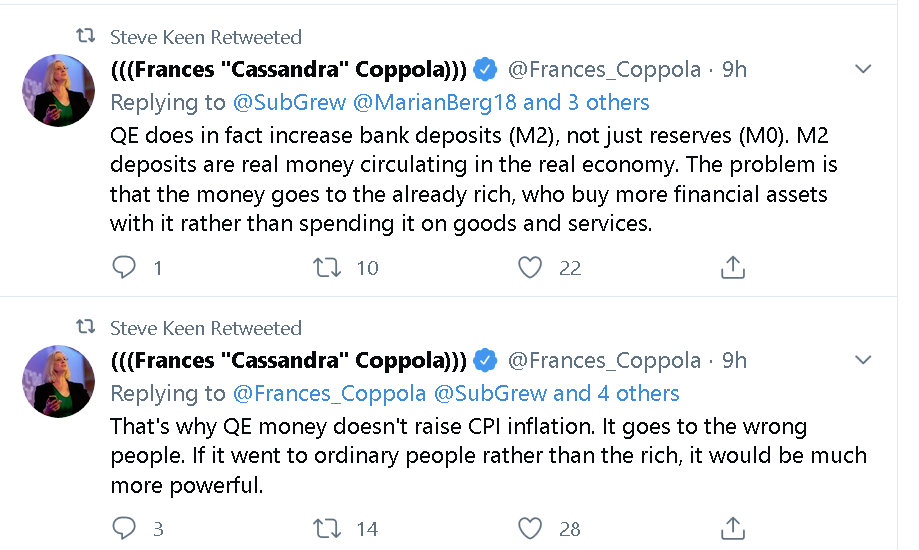Retweet the second tweet with 14 retweets

pos(326,528)
